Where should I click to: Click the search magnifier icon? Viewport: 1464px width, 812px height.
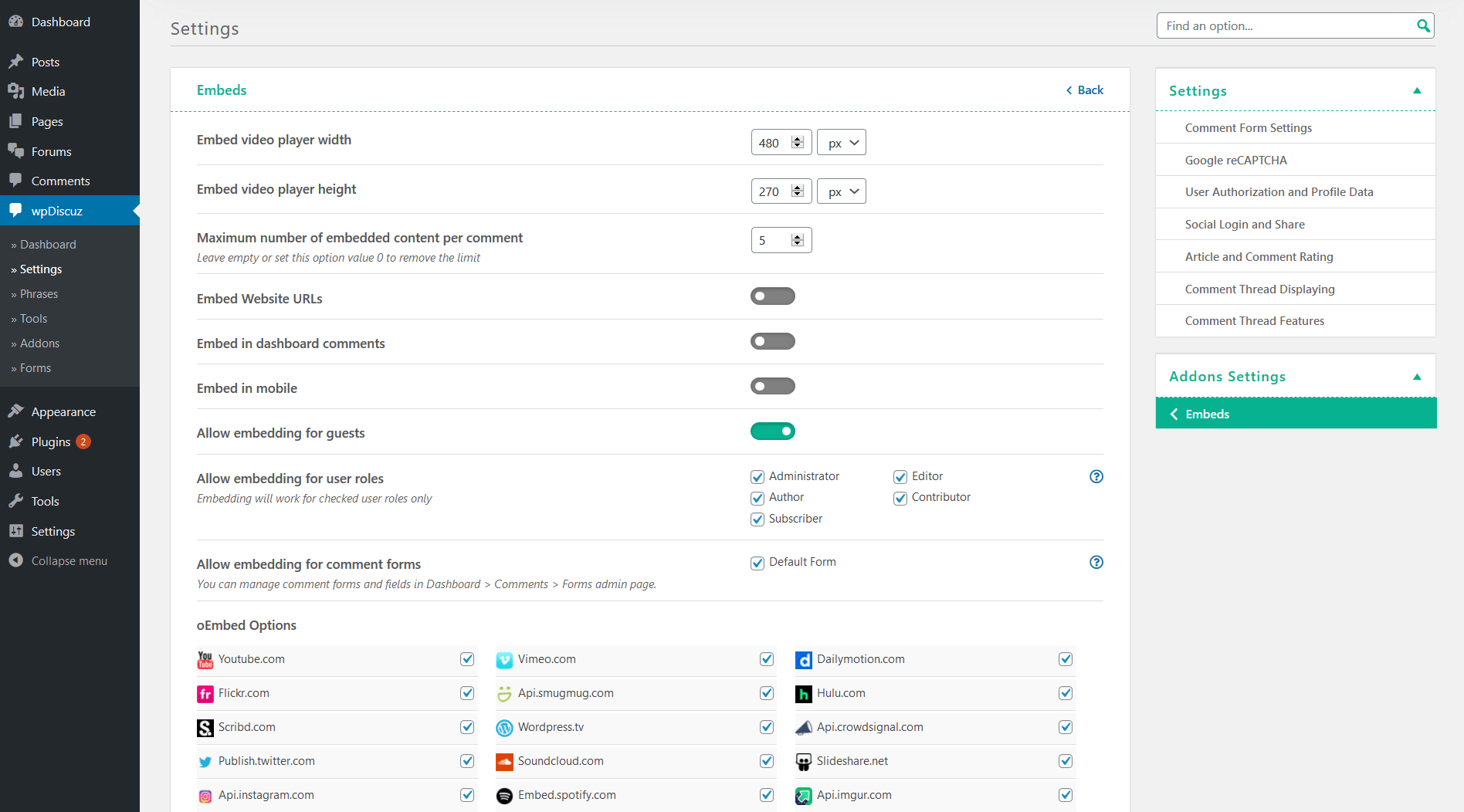pyautogui.click(x=1422, y=26)
